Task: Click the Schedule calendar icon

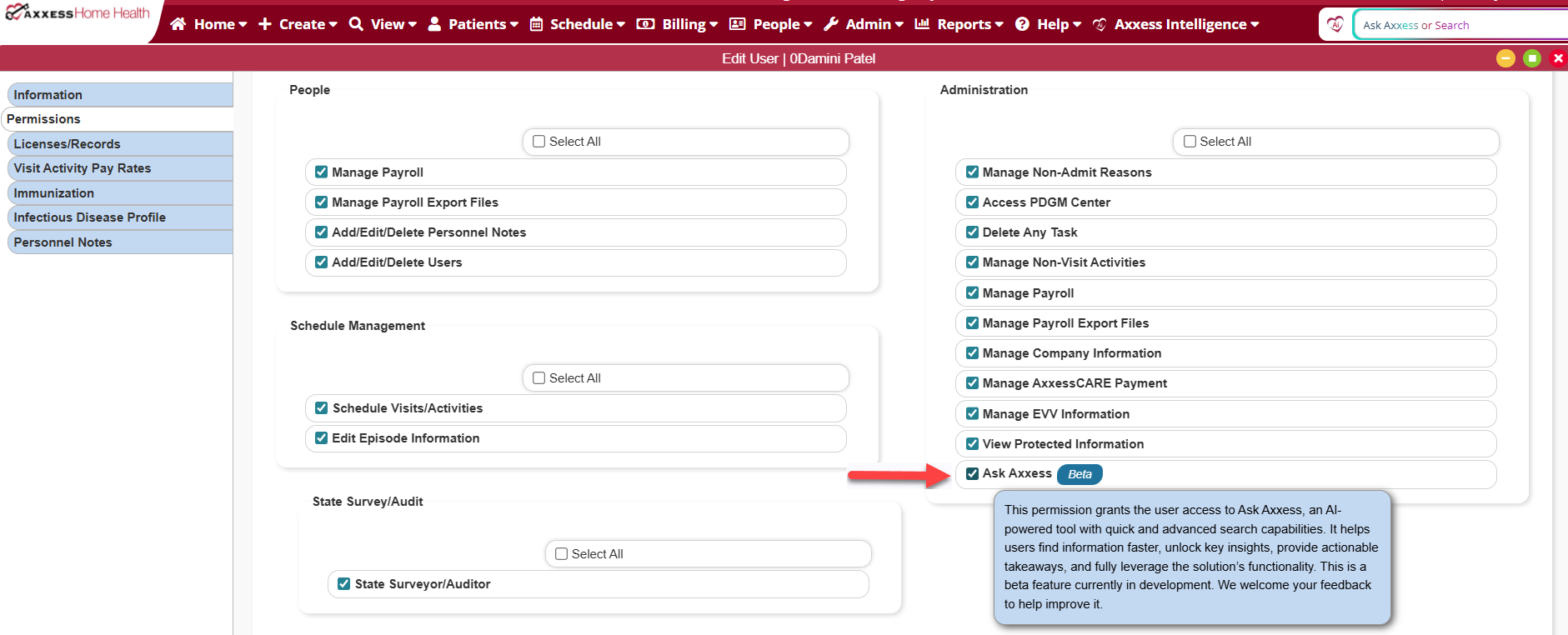Action: tap(537, 24)
